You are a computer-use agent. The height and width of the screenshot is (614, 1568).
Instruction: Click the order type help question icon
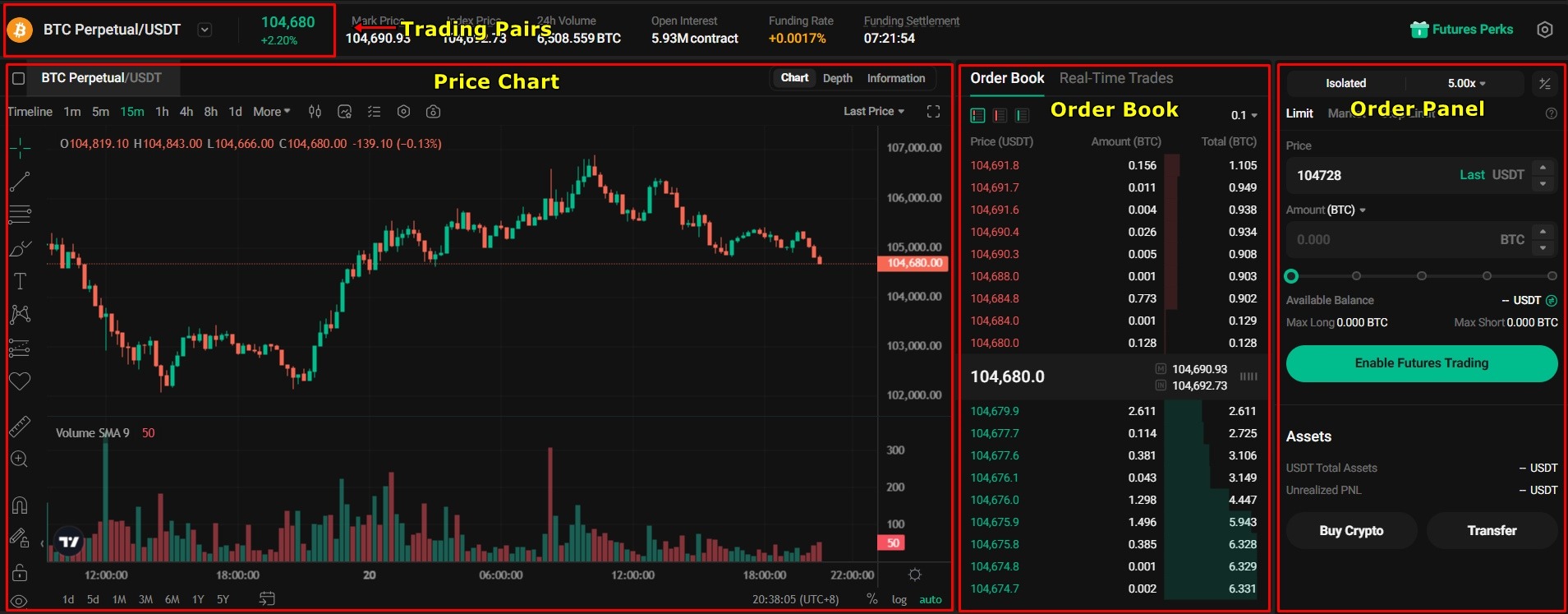pyautogui.click(x=1551, y=113)
